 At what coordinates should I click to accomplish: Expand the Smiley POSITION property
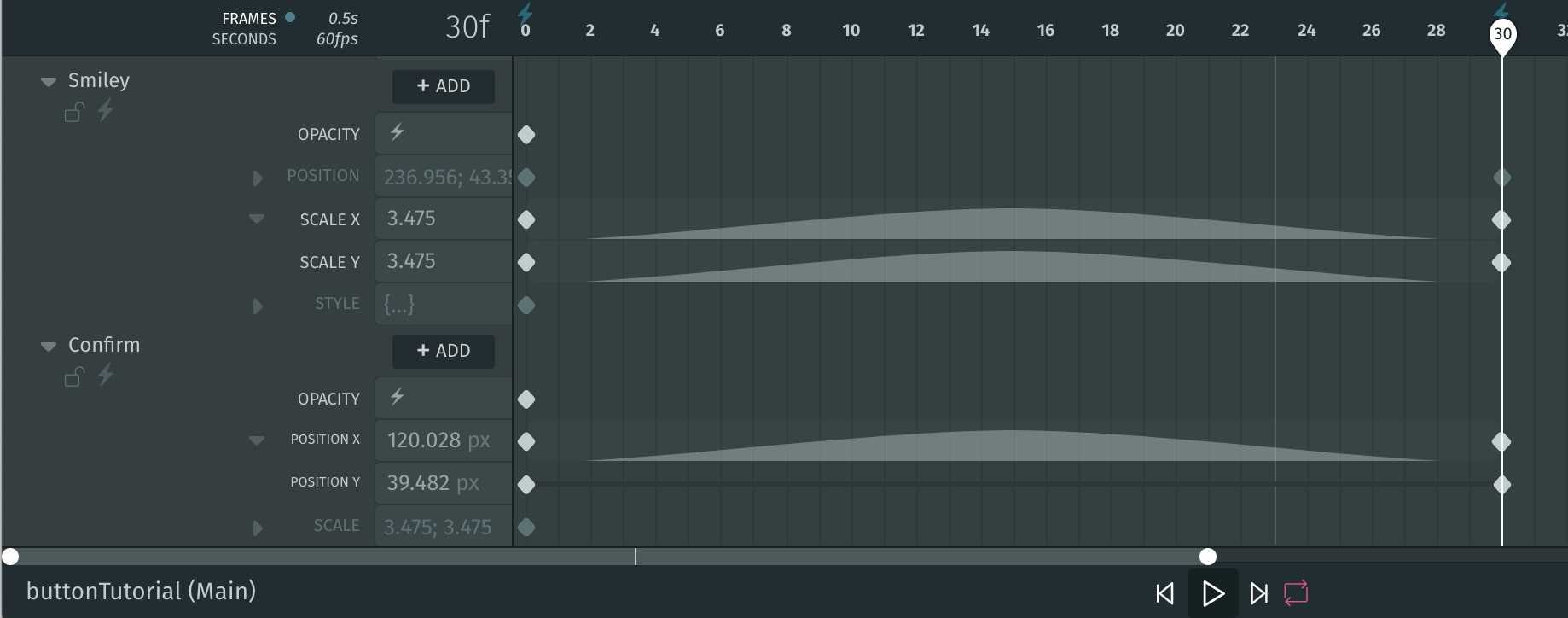point(258,178)
